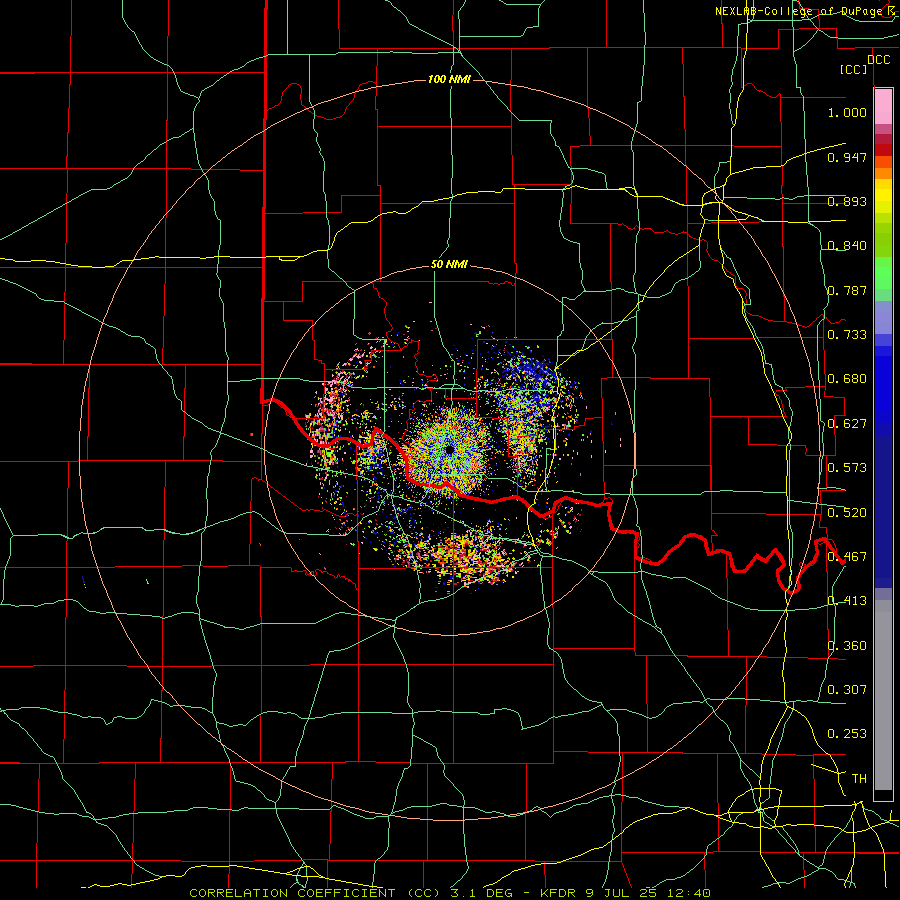Click the 0.413 scale value
Viewport: 900px width, 900px height.
pyautogui.click(x=847, y=601)
